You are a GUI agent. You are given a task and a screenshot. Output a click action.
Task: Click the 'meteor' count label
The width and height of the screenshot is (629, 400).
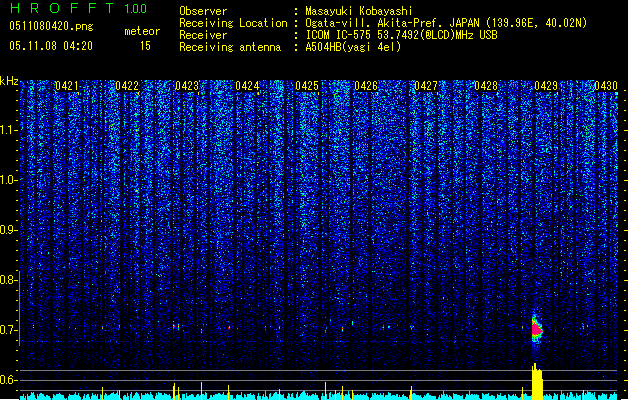click(x=142, y=31)
